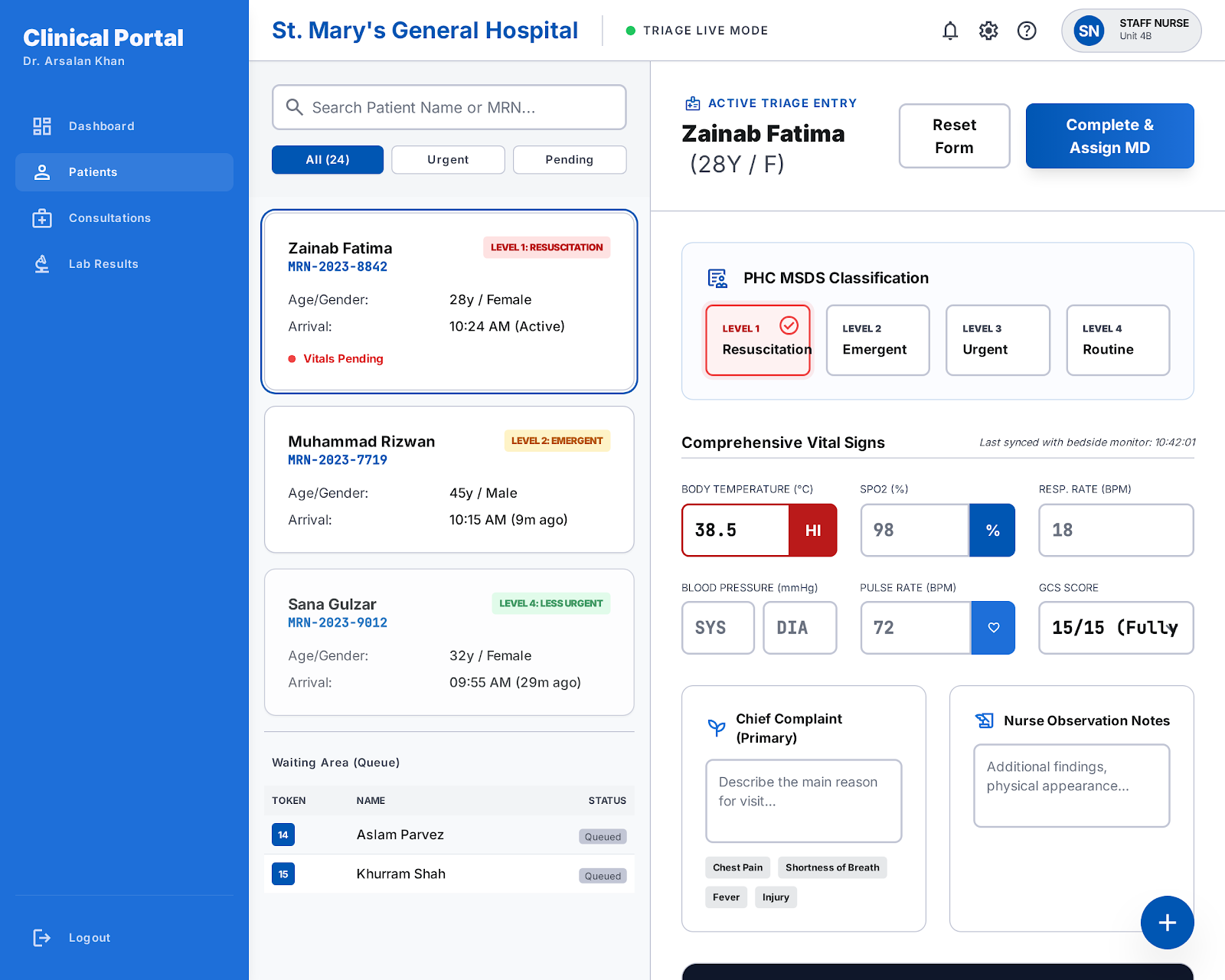Click the Patients person icon
Image resolution: width=1225 pixels, height=980 pixels.
(x=42, y=172)
